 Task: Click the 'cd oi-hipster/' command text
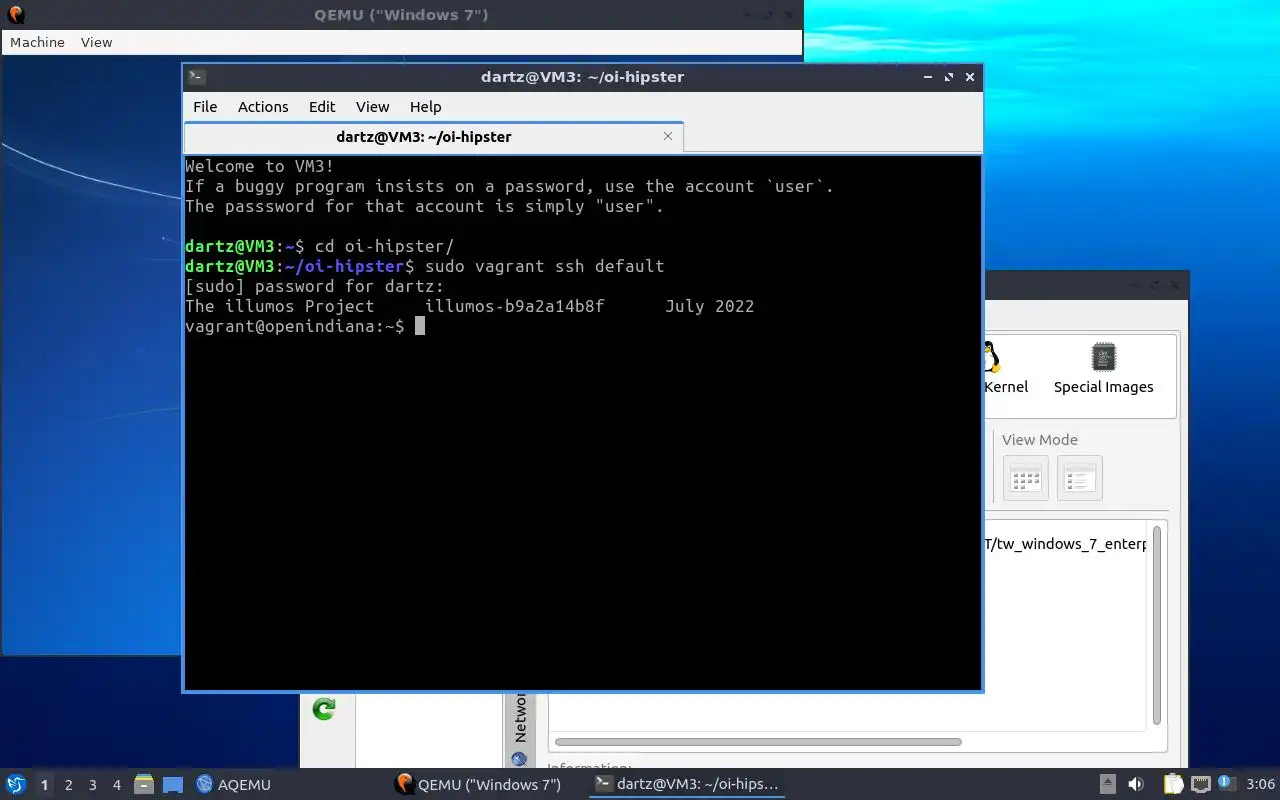point(384,246)
